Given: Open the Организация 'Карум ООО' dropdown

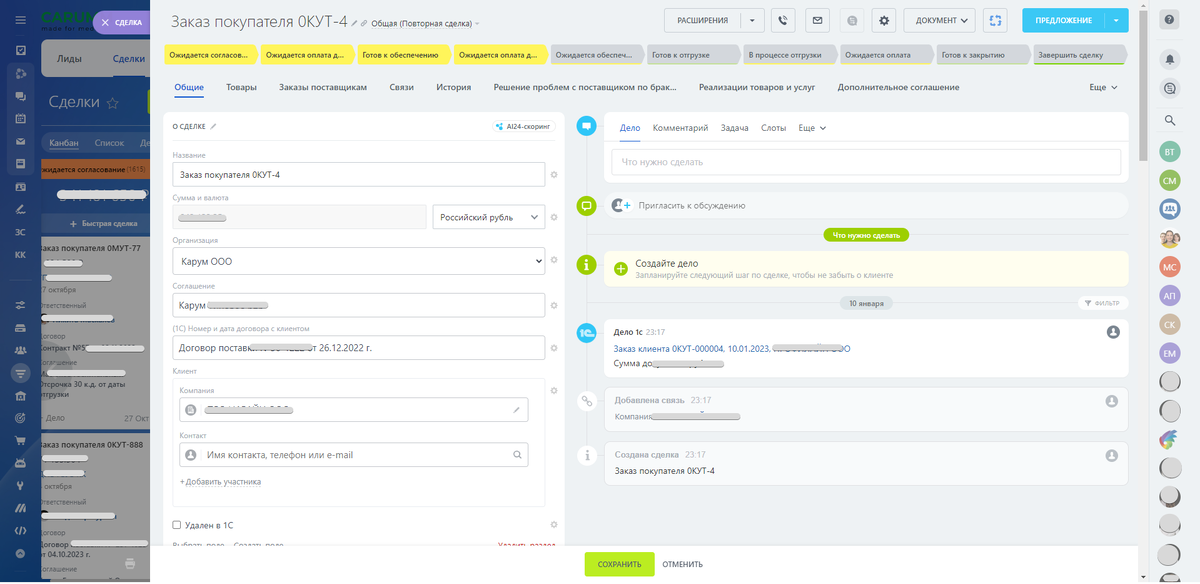Looking at the screenshot, I should (359, 261).
